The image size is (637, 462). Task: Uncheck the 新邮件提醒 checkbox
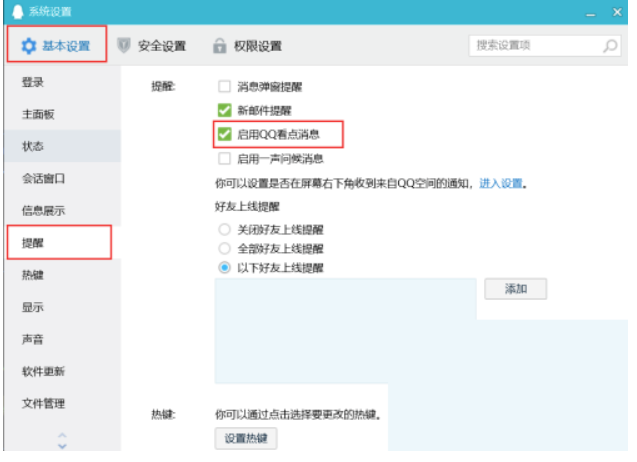coord(224,110)
